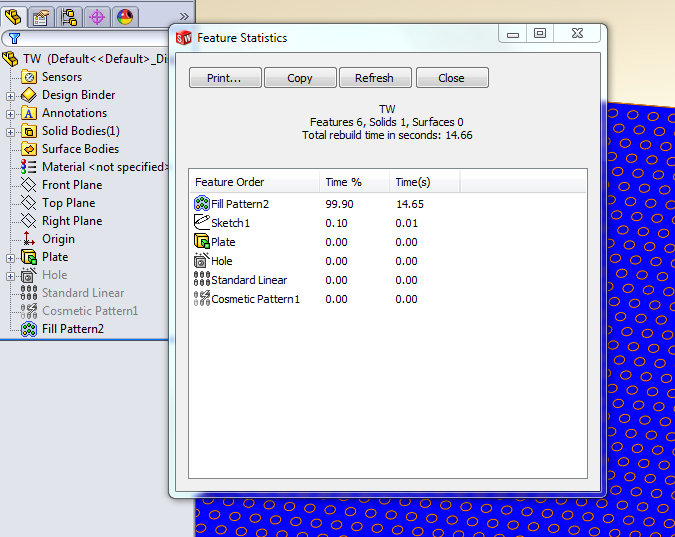Viewport: 675px width, 537px height.
Task: Click the filter funnel icon in the tree
Action: [x=14, y=38]
